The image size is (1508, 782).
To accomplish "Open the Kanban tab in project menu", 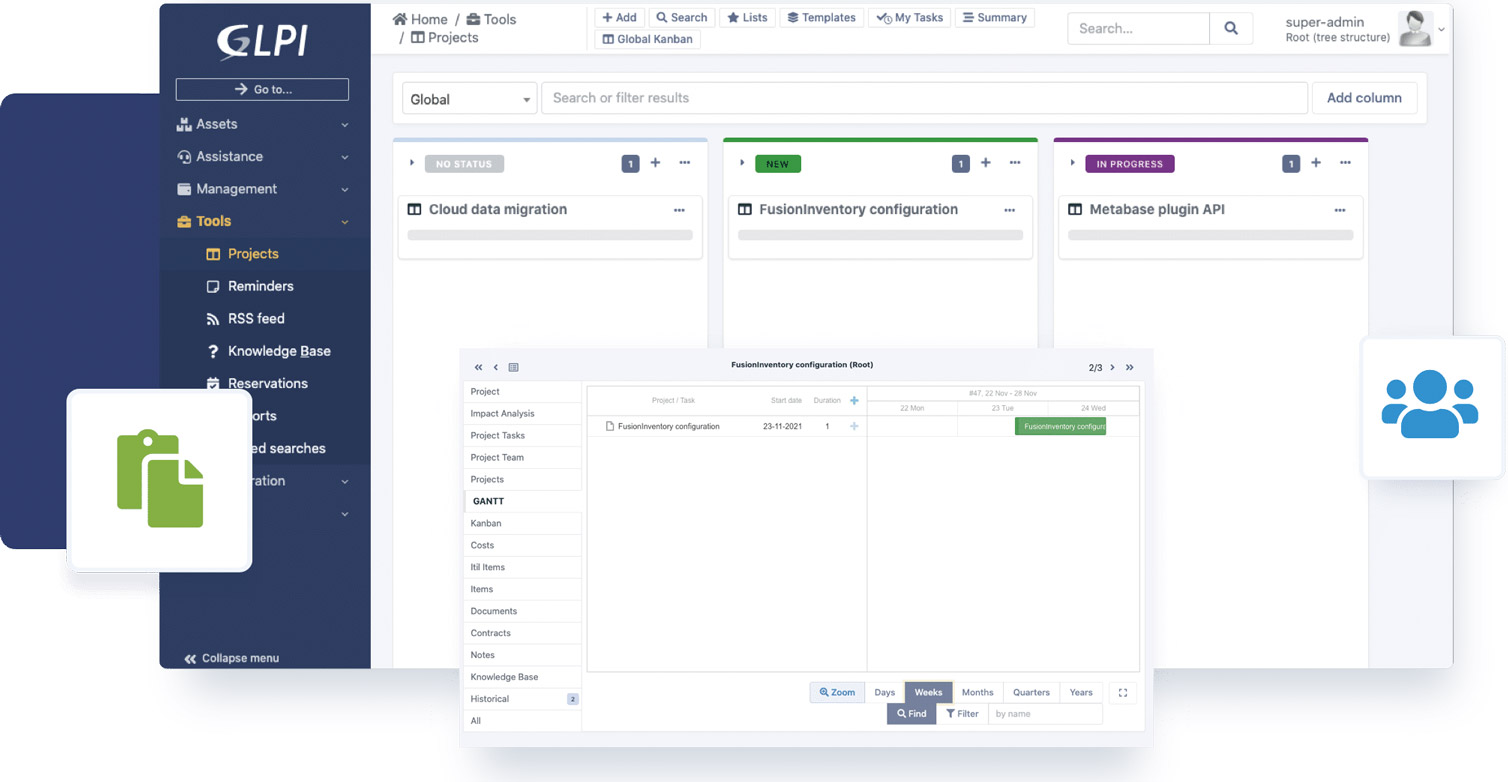I will [486, 523].
